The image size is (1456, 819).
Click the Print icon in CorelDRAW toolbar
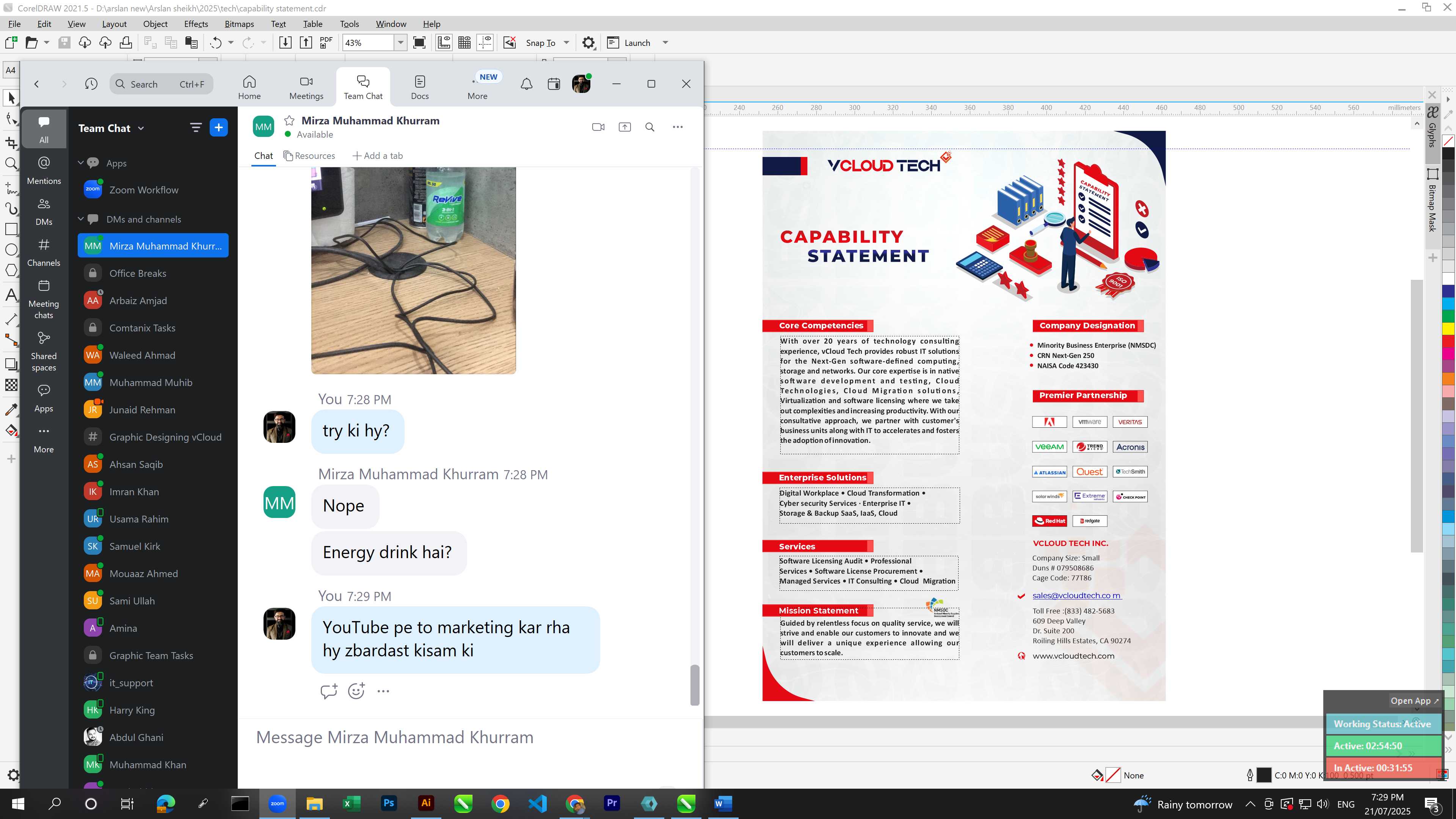[x=126, y=42]
